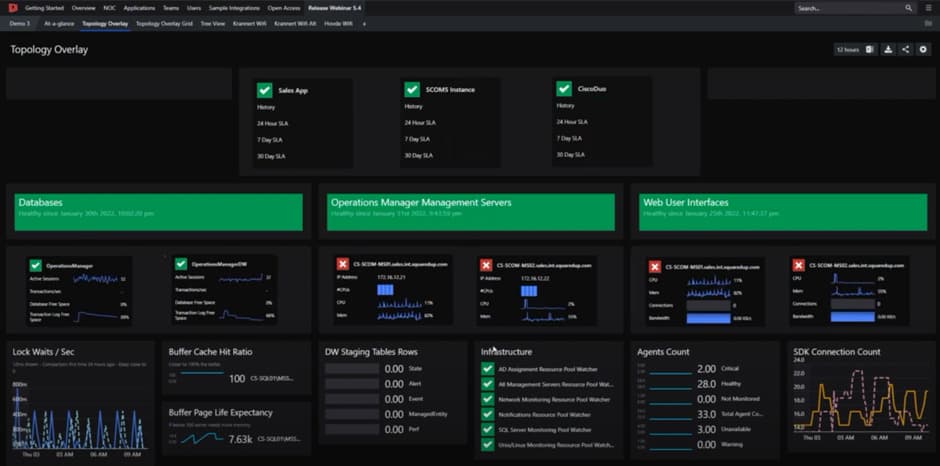Click CiscoDuo green health check icon
Screen dimensions: 940x466
(564, 89)
